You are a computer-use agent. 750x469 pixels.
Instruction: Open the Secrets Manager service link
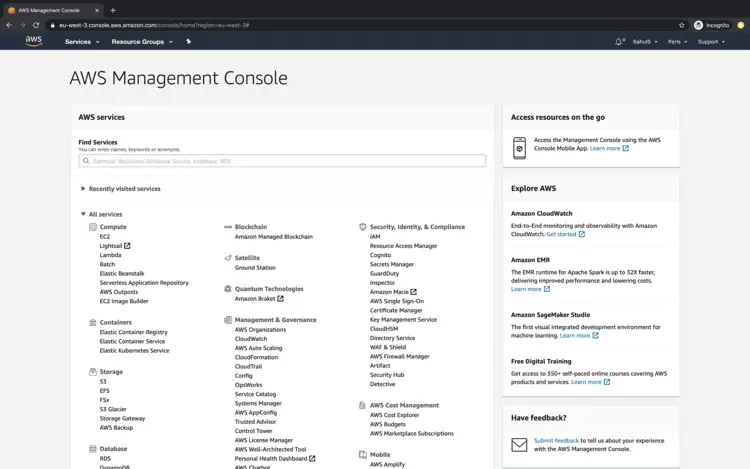coord(392,264)
